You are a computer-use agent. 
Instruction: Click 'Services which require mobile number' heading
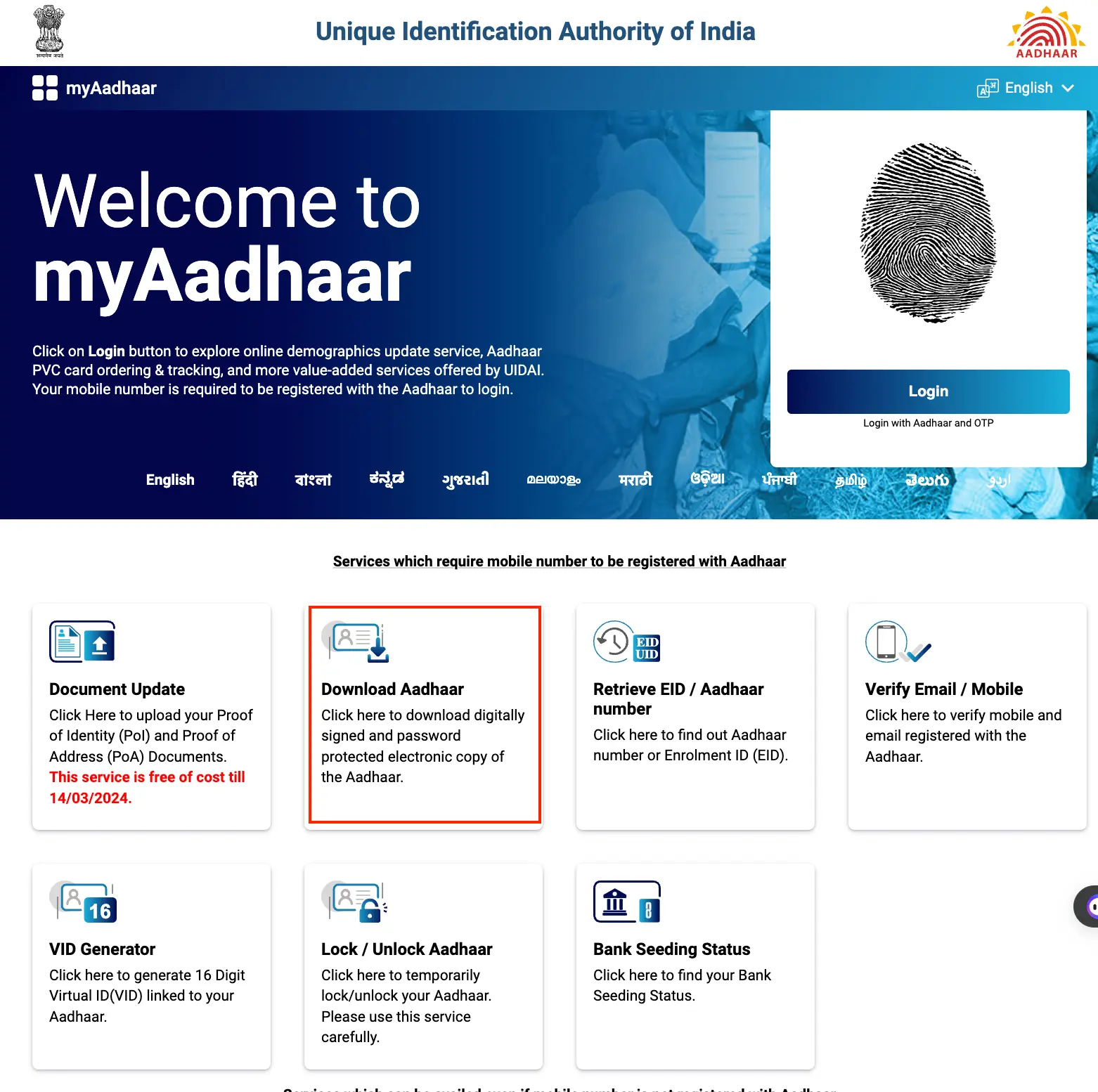pos(560,561)
